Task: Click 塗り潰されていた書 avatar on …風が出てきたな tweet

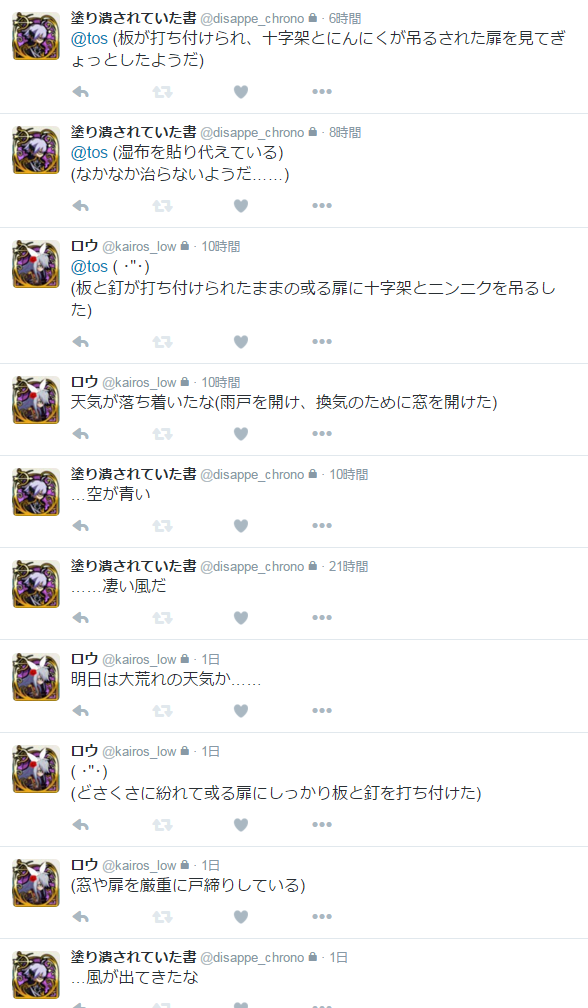Action: (36, 975)
